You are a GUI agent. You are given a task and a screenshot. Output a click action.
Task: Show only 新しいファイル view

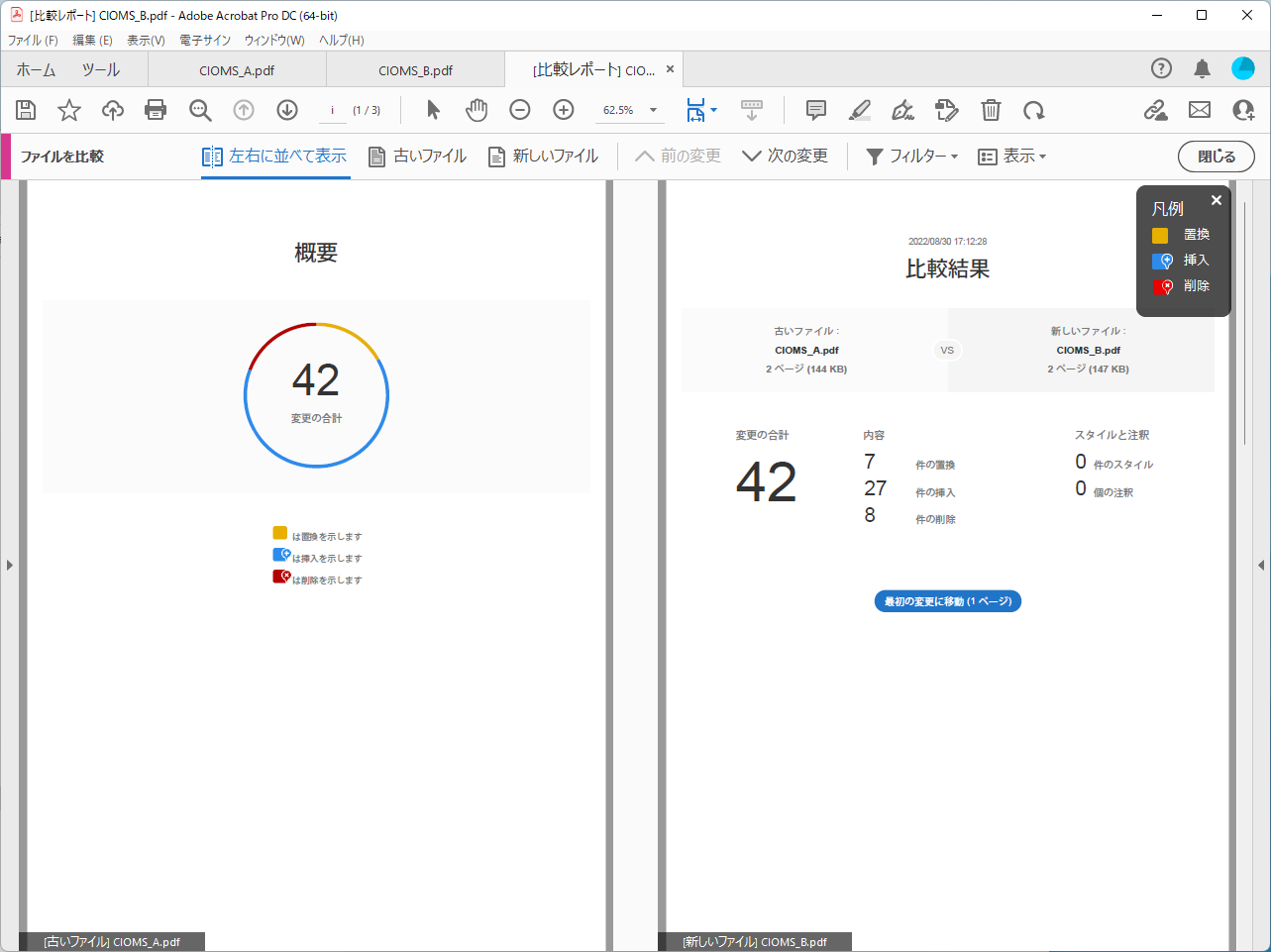point(543,157)
